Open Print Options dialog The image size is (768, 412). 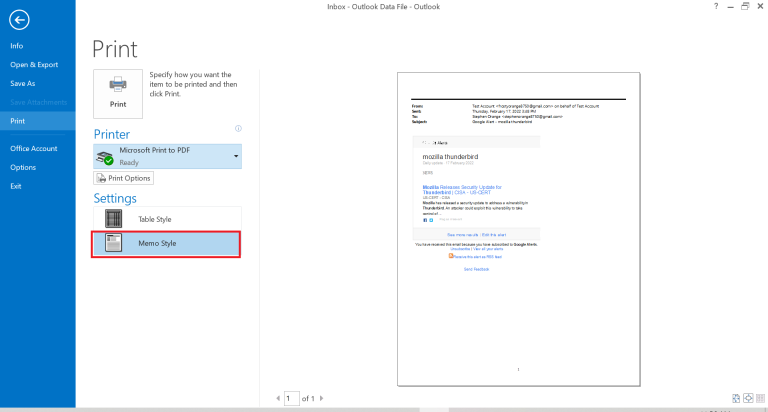(123, 178)
